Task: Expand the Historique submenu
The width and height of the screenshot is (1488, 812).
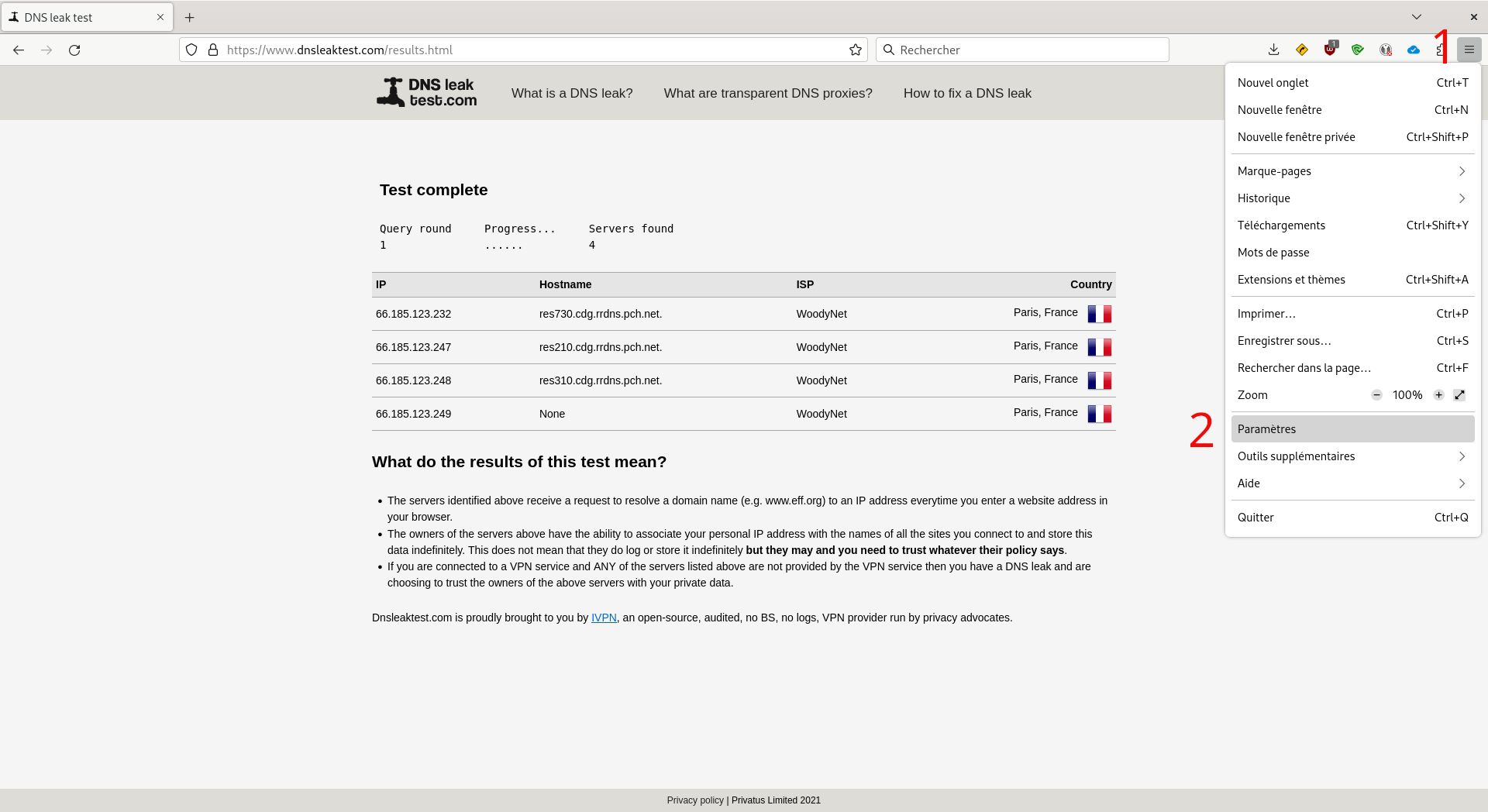Action: (x=1352, y=198)
